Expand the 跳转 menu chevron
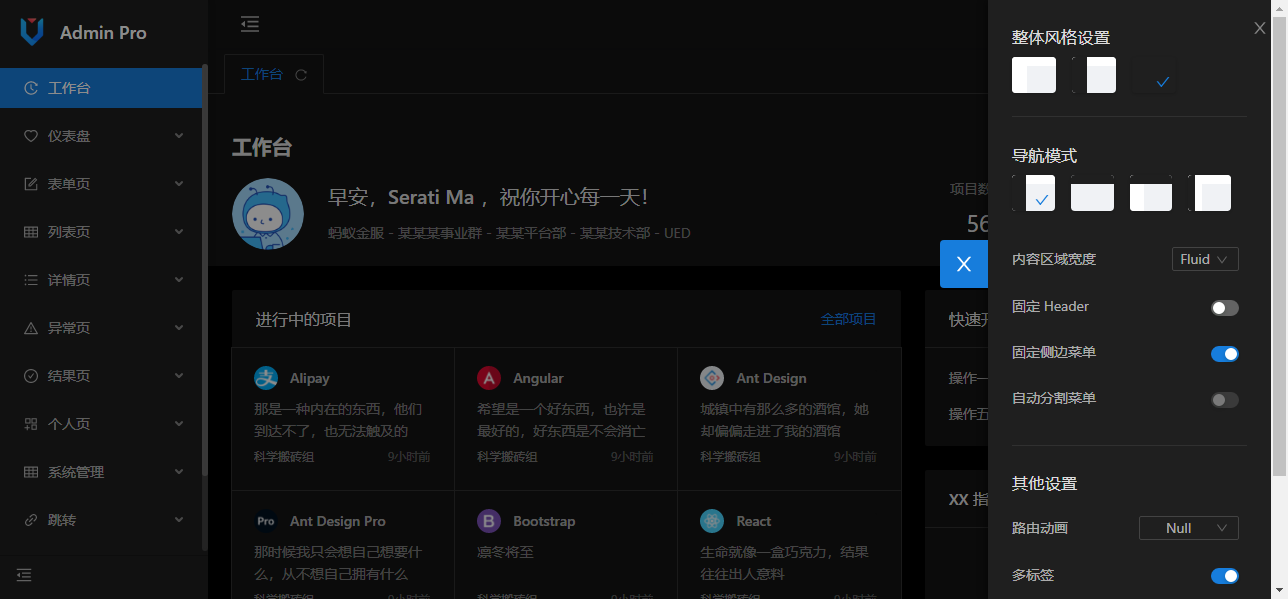The height and width of the screenshot is (599, 1288). tap(179, 520)
